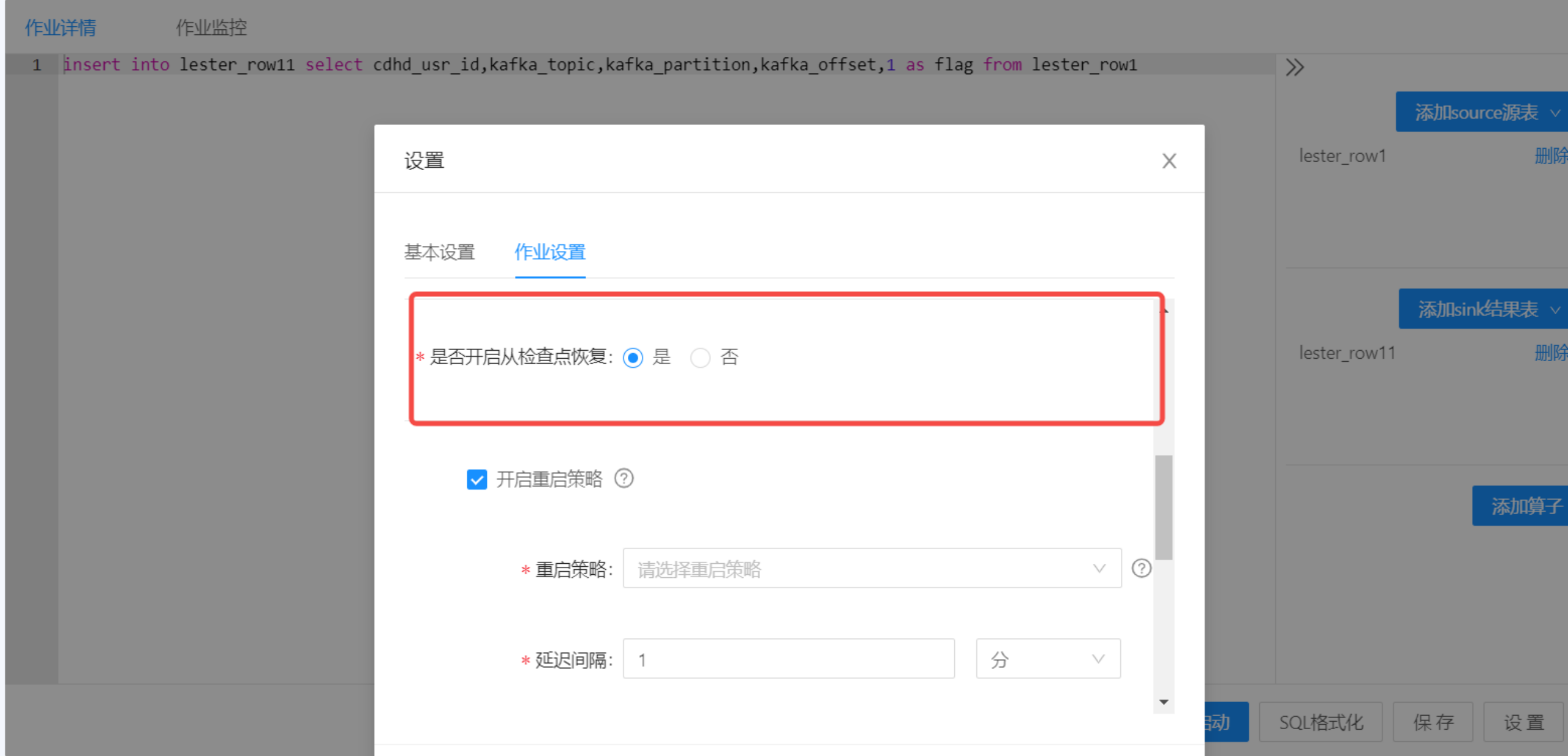Open the 作业监控 tab

tap(211, 28)
